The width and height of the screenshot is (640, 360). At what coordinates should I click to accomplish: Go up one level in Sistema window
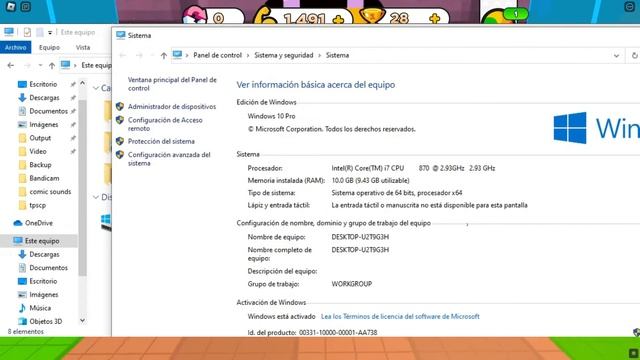[x=164, y=56]
